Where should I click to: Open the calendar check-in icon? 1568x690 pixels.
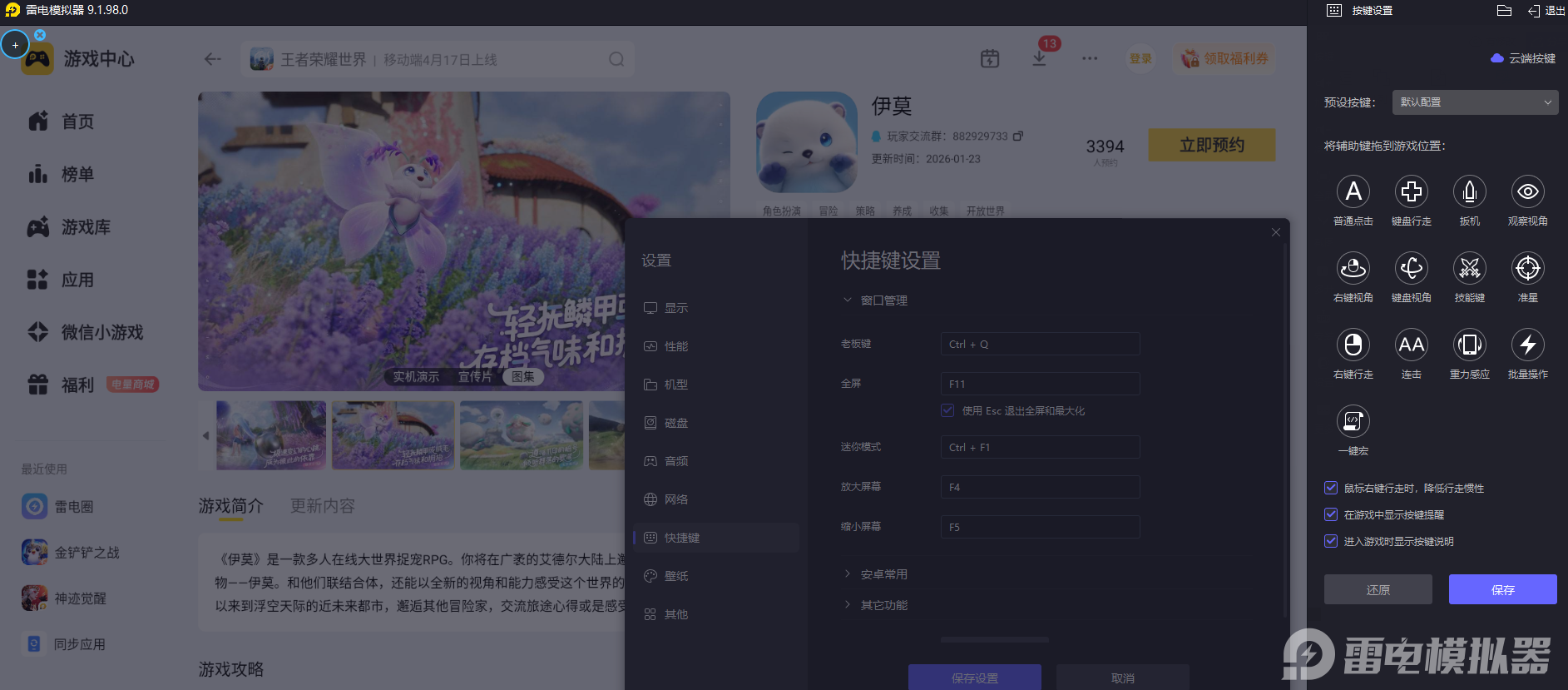tap(990, 58)
